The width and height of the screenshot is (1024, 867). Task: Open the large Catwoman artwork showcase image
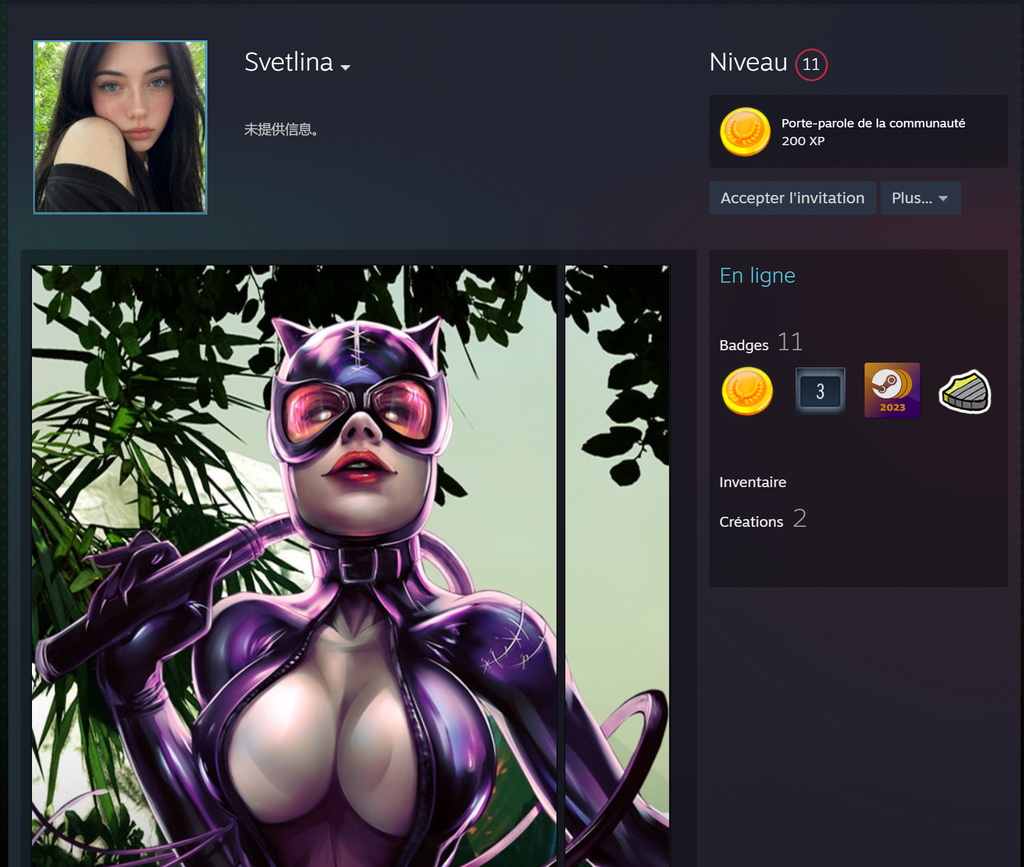pos(294,566)
